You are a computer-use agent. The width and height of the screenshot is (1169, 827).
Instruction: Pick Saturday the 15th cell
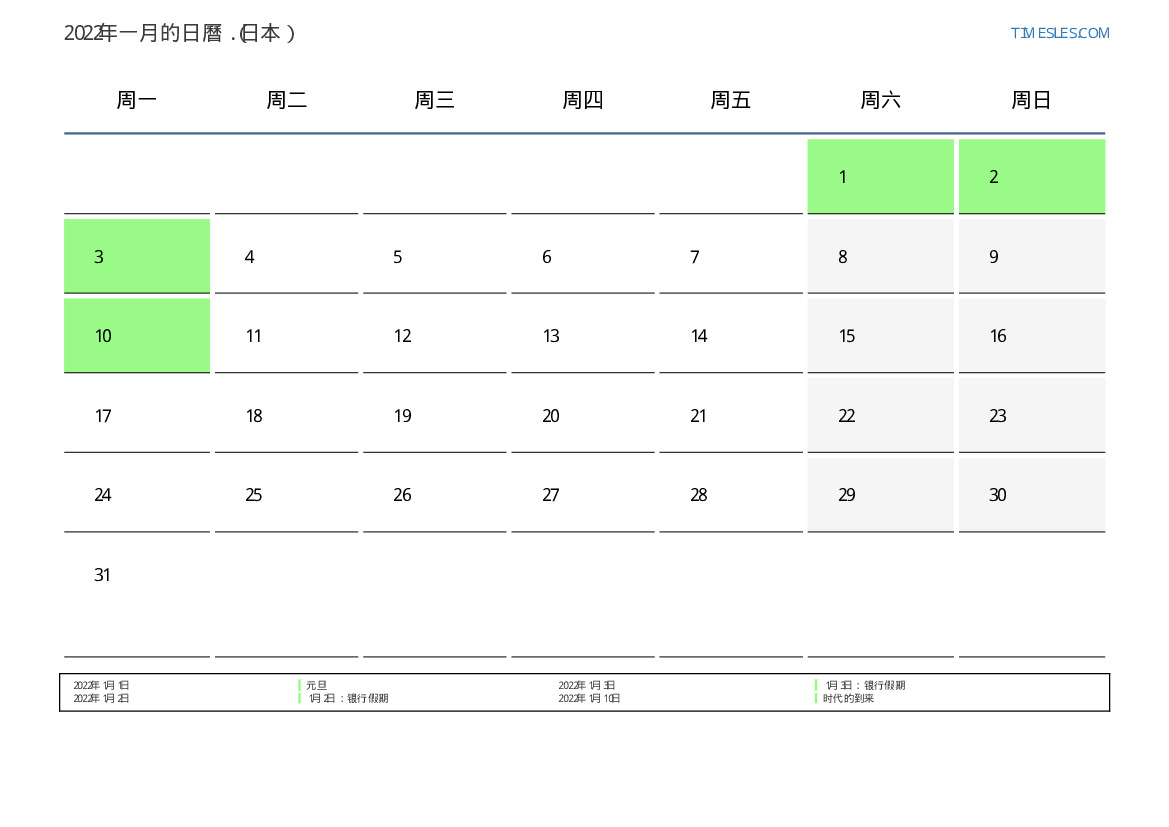(880, 336)
